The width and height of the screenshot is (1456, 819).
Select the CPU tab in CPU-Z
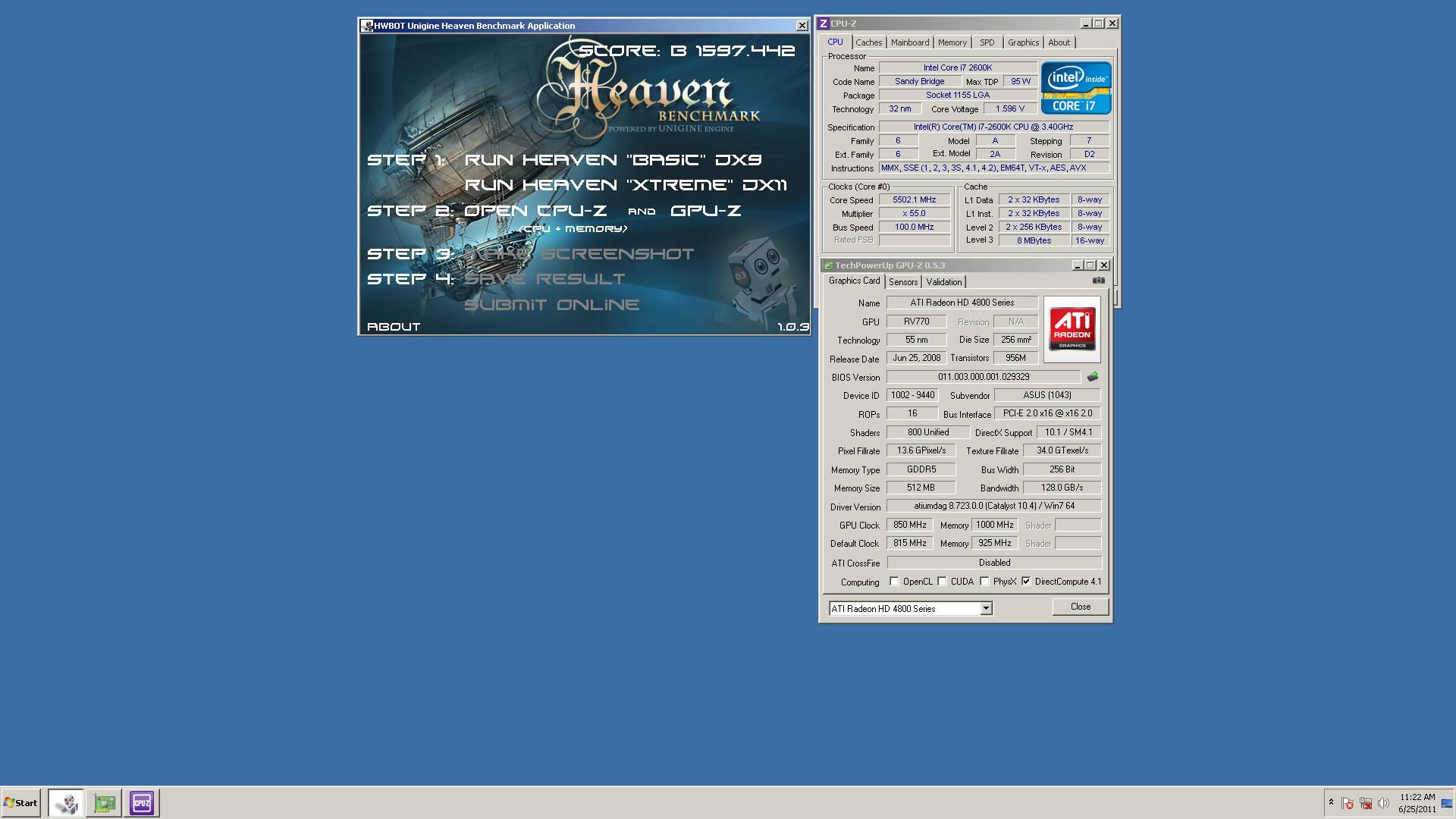click(x=835, y=42)
